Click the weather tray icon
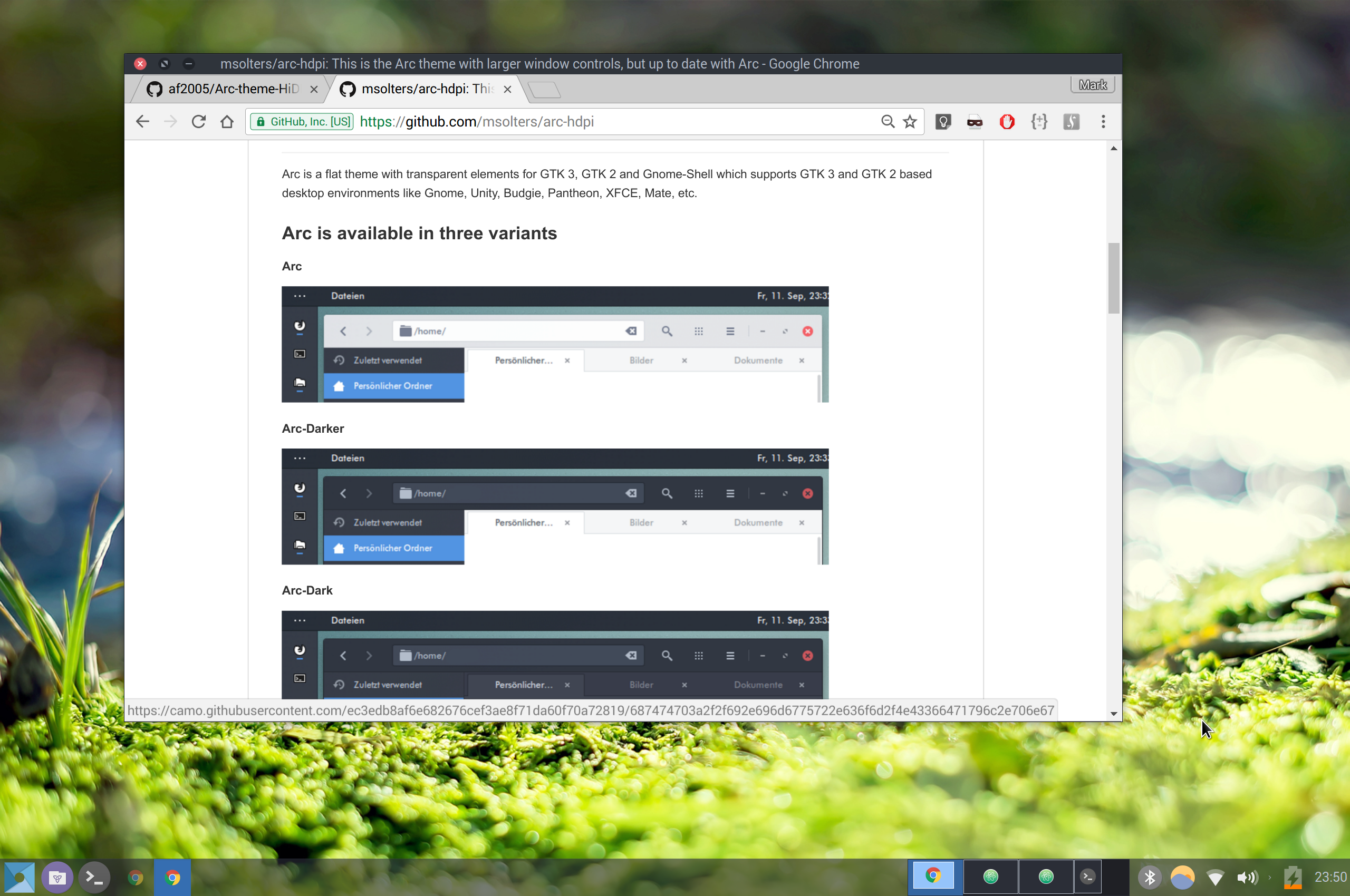1350x896 pixels. pos(1182,877)
